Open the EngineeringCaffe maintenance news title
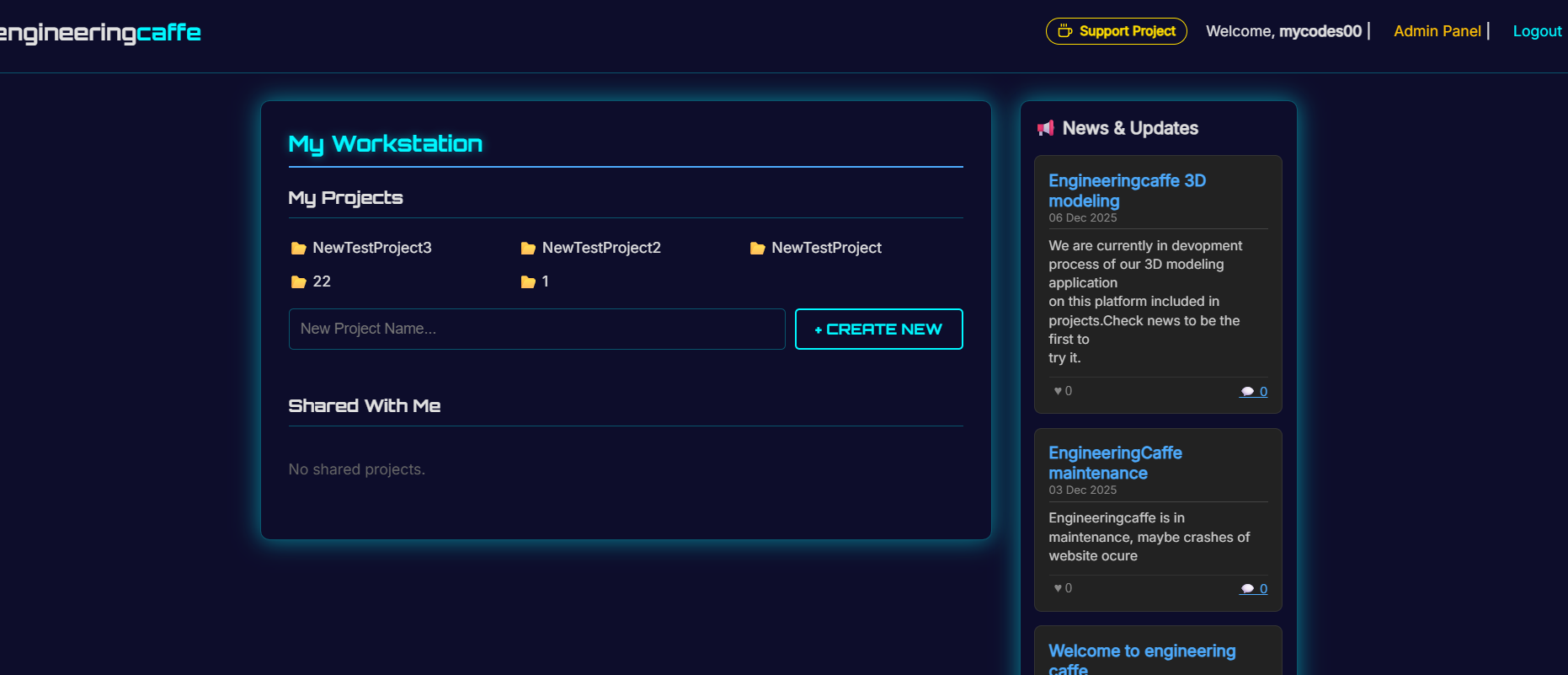Viewport: 1568px width, 675px height. 1115,463
